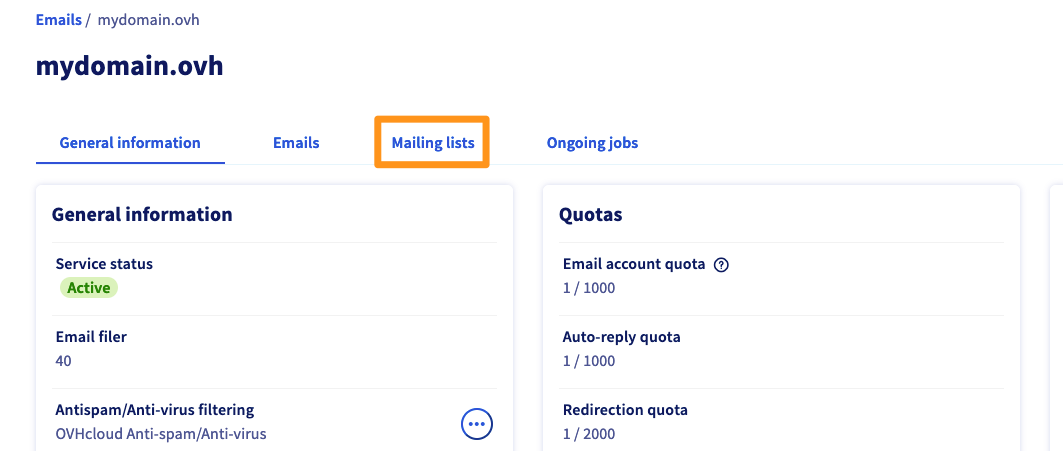Select the Service status label

104,264
